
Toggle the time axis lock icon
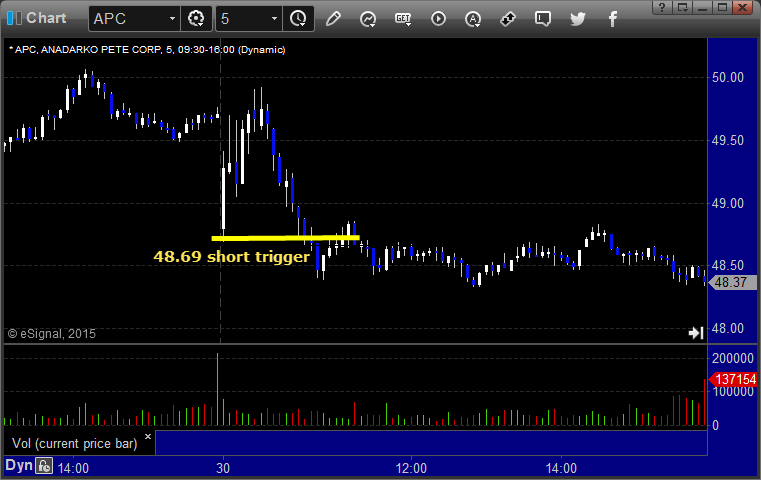pos(44,466)
